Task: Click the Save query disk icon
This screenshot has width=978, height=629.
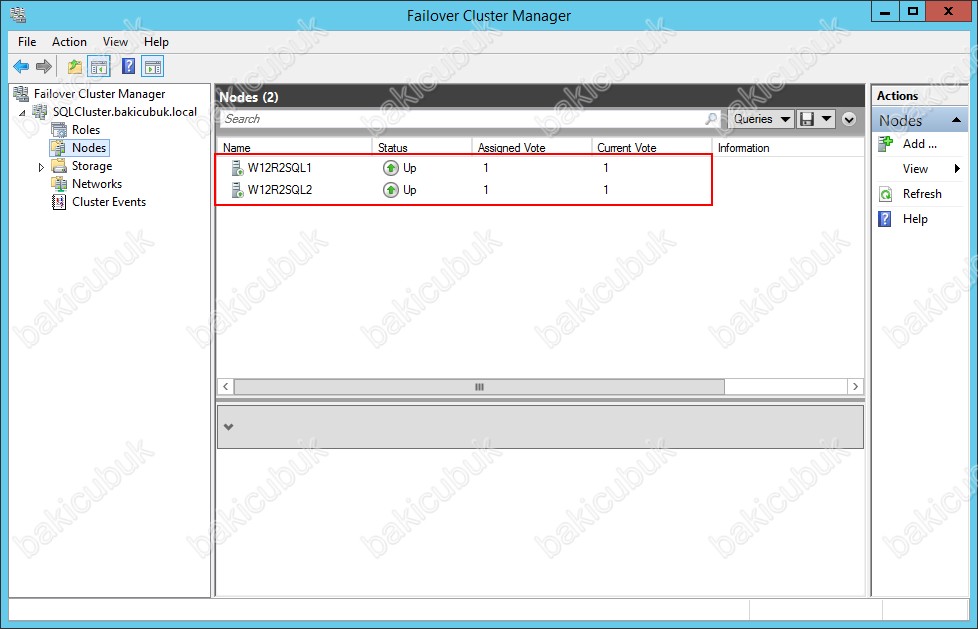Action: tap(806, 119)
